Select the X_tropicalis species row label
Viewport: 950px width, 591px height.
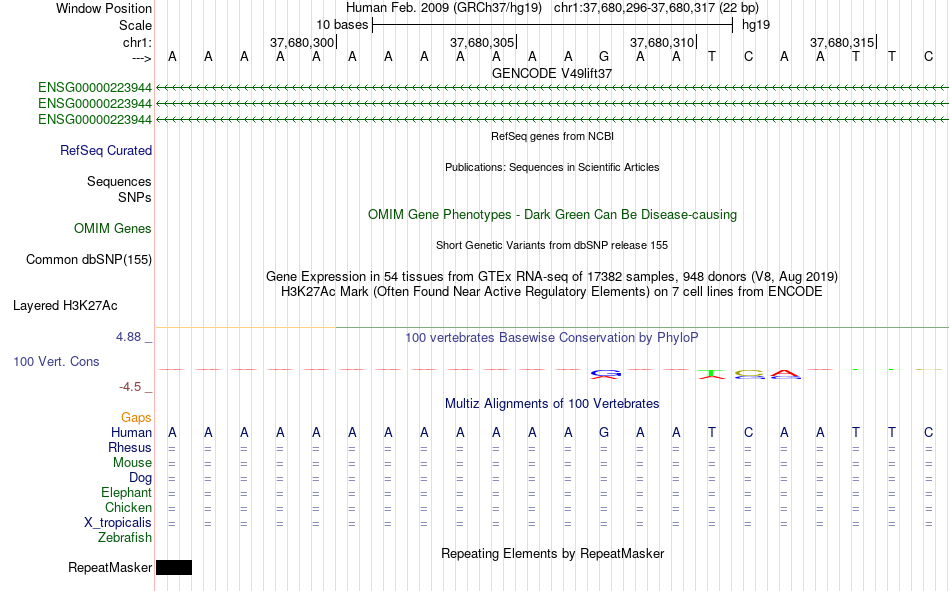coord(118,523)
